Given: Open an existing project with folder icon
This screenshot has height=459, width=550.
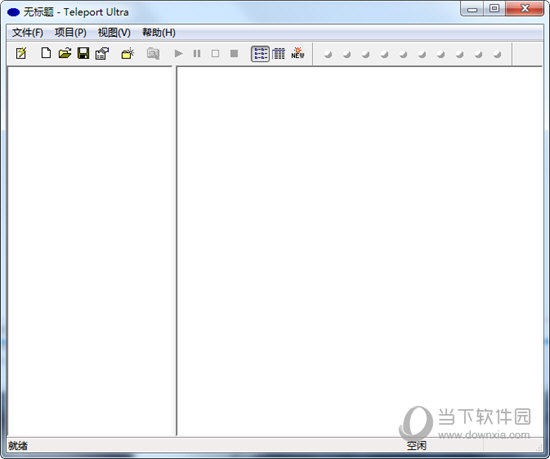Looking at the screenshot, I should [65, 53].
